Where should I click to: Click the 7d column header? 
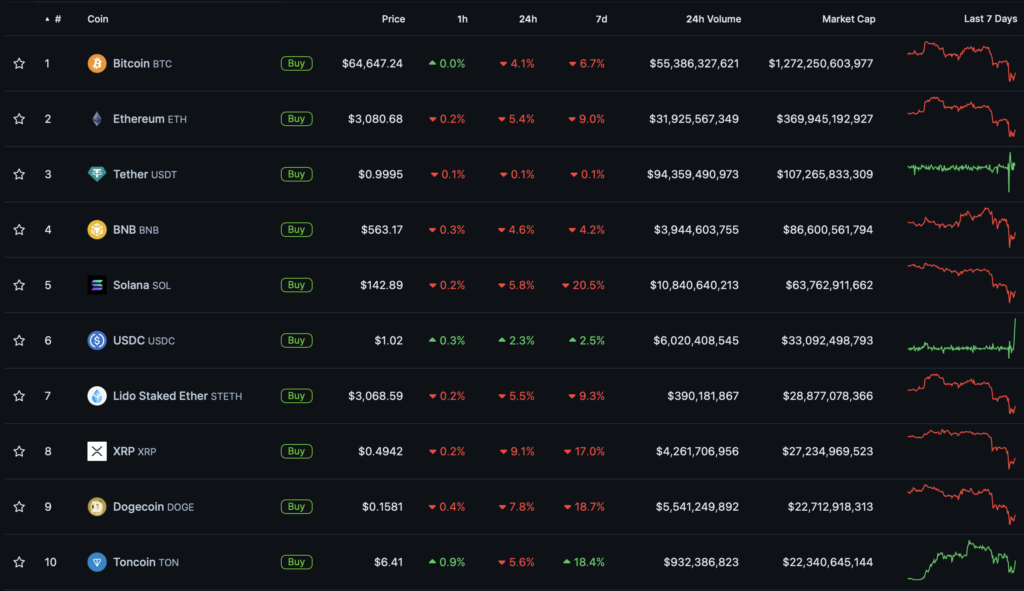(599, 19)
